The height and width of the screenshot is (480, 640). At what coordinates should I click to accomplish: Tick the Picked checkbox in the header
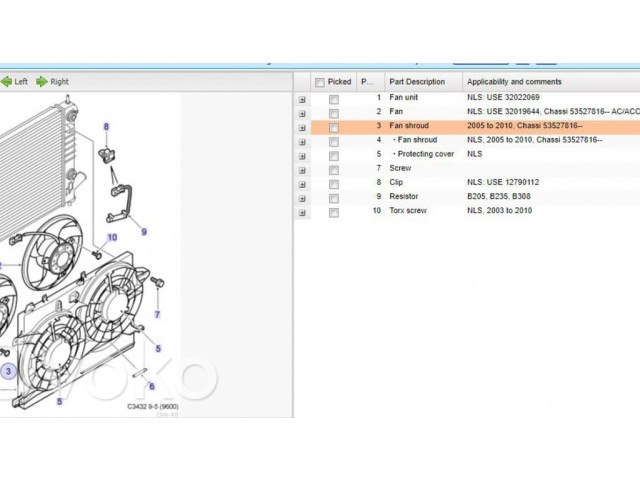319,82
